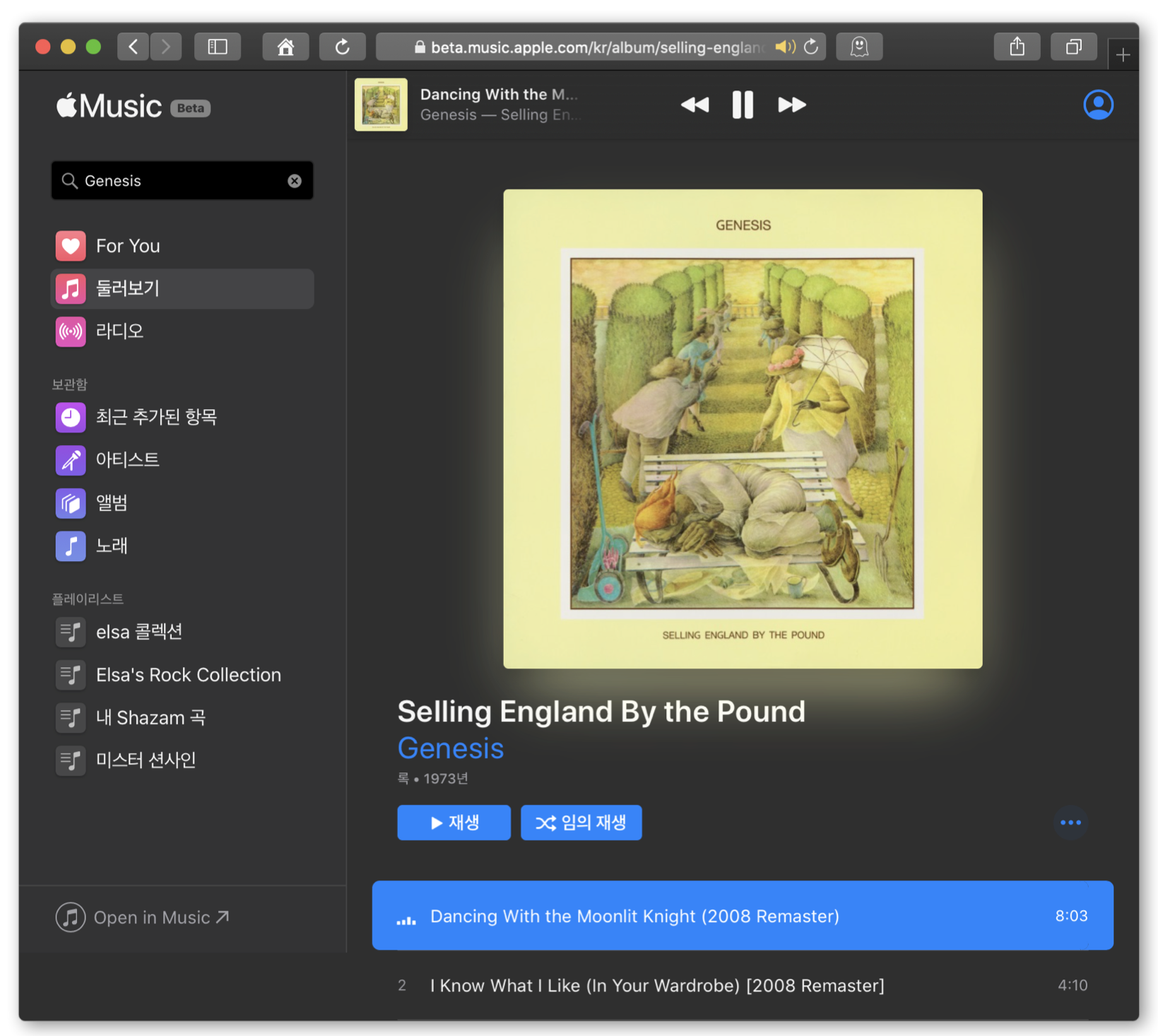Open the For You section
The width and height of the screenshot is (1158, 1036).
[x=182, y=246]
